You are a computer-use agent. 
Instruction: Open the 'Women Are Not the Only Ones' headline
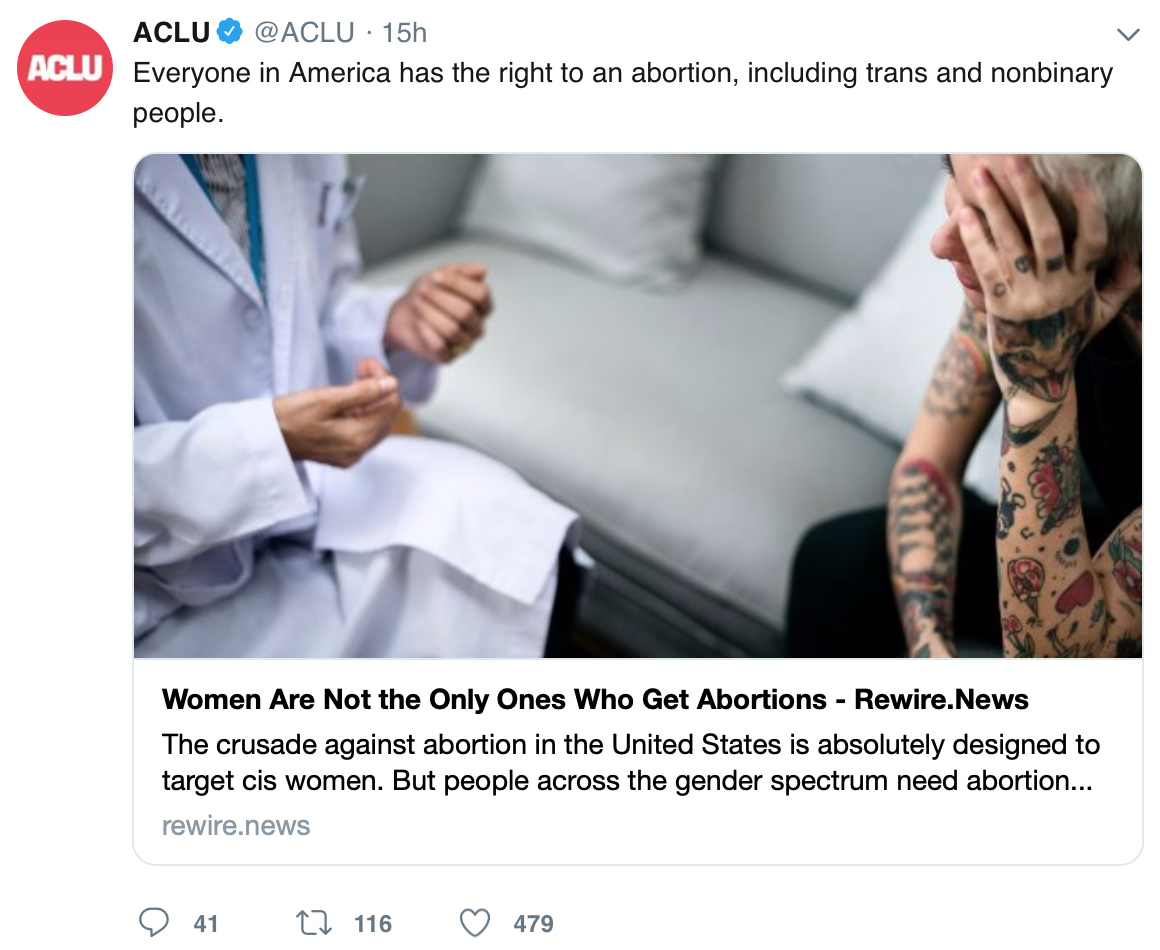[x=595, y=699]
